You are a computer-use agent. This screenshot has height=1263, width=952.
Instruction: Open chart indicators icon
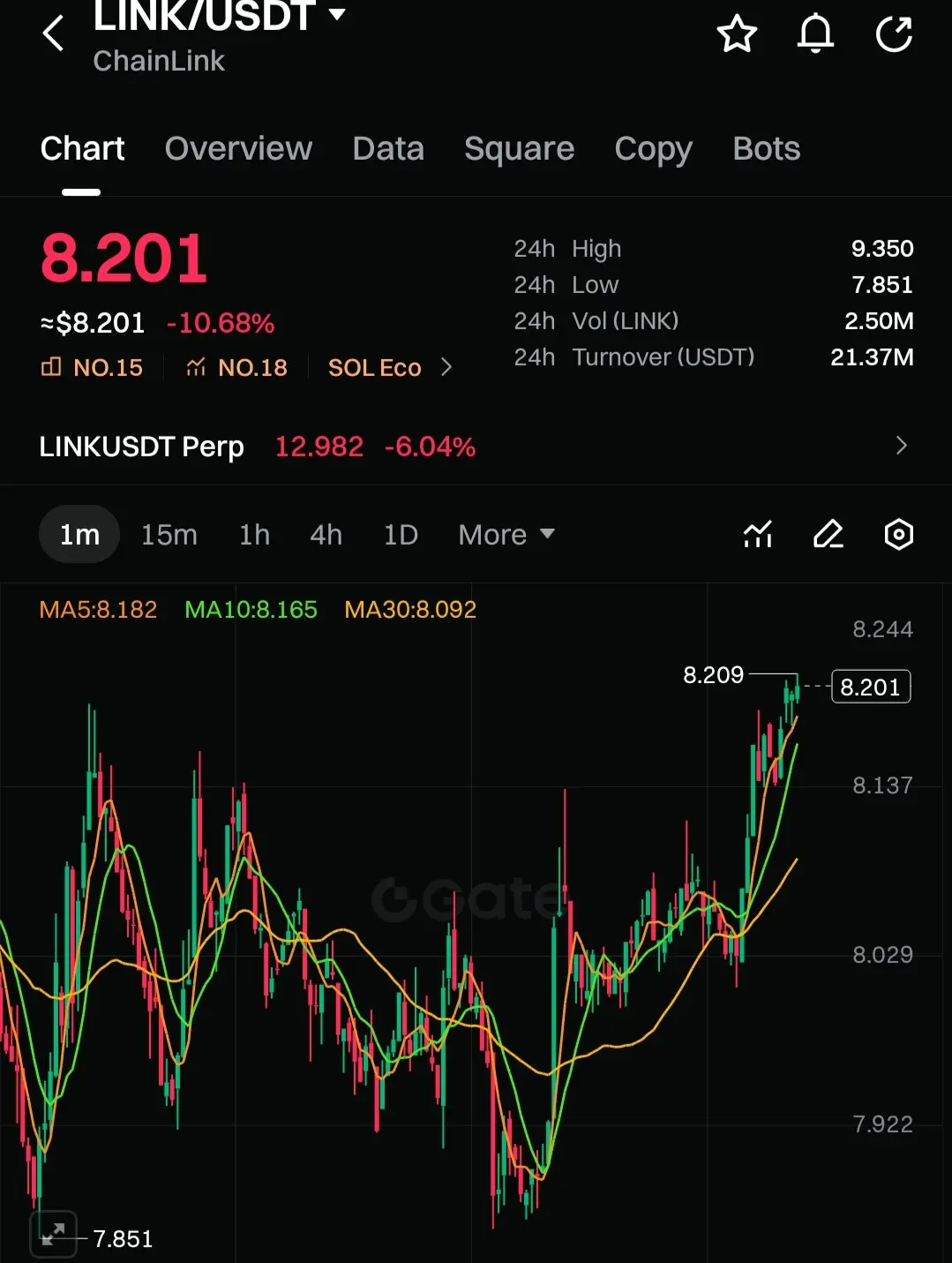(758, 534)
